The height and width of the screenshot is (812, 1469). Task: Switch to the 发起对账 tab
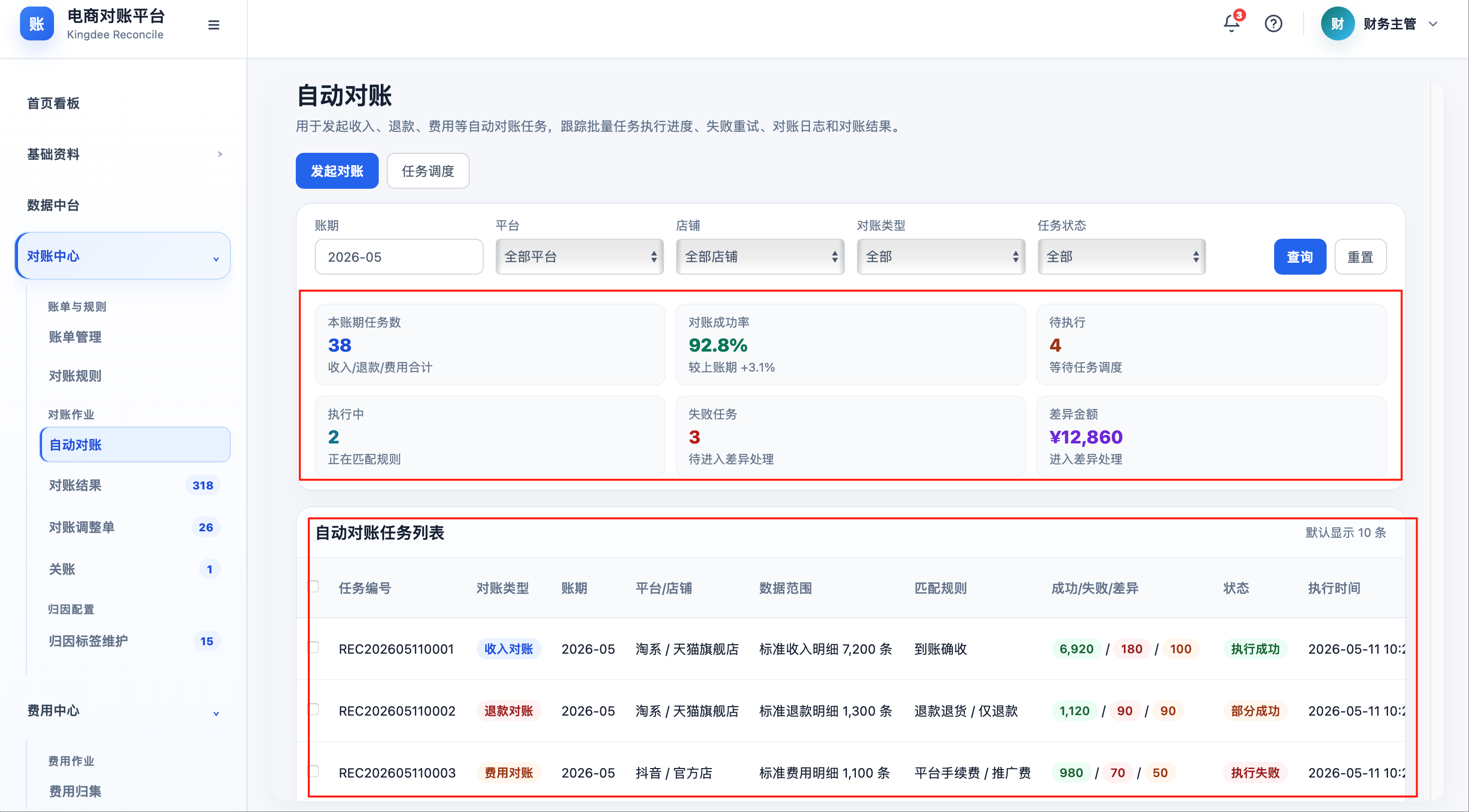point(337,171)
